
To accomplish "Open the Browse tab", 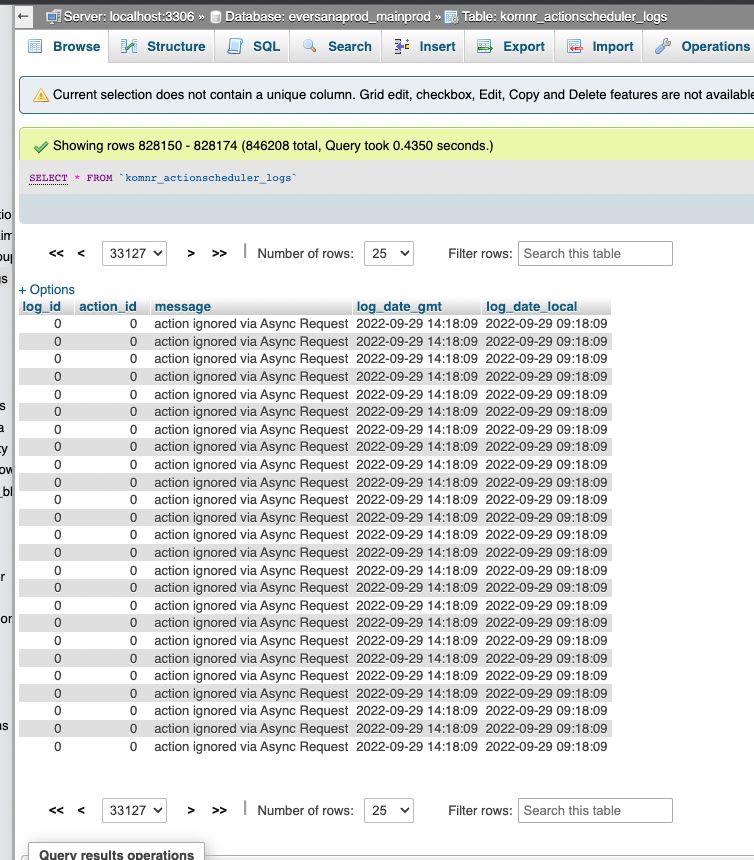I will pos(64,47).
